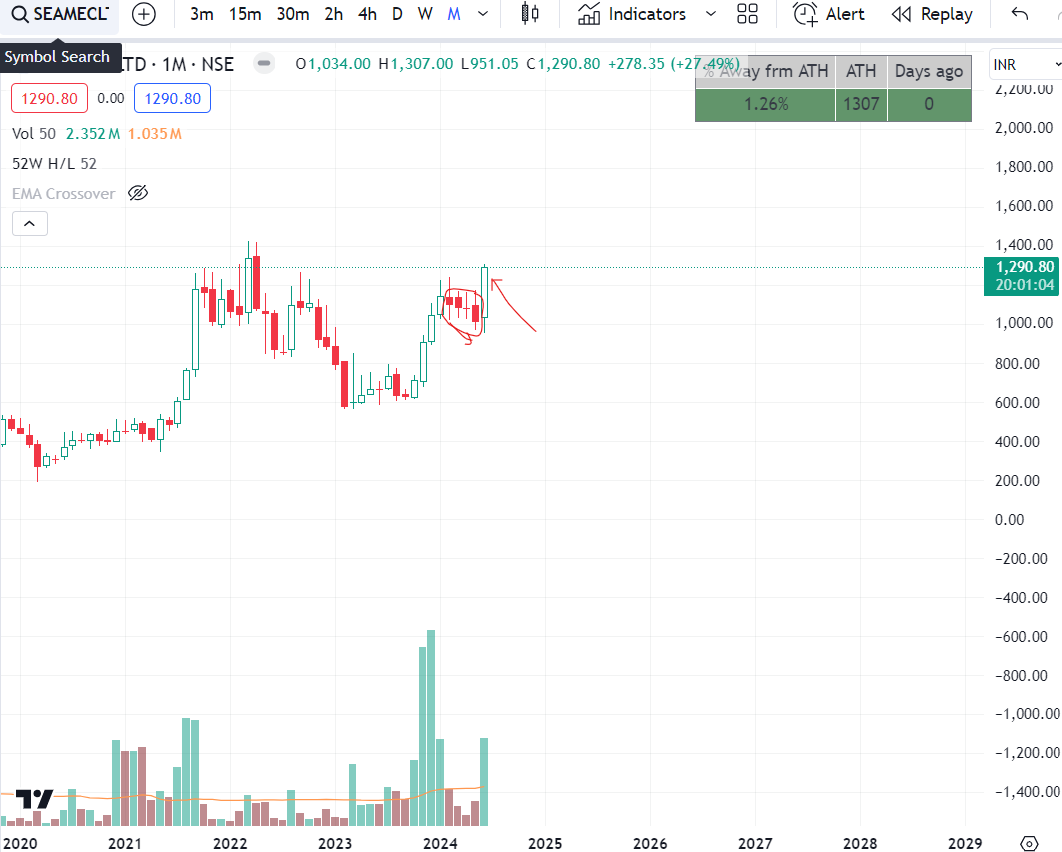Open the candlestick chart type selector
Viewport: 1062px width, 852px height.
tap(530, 14)
